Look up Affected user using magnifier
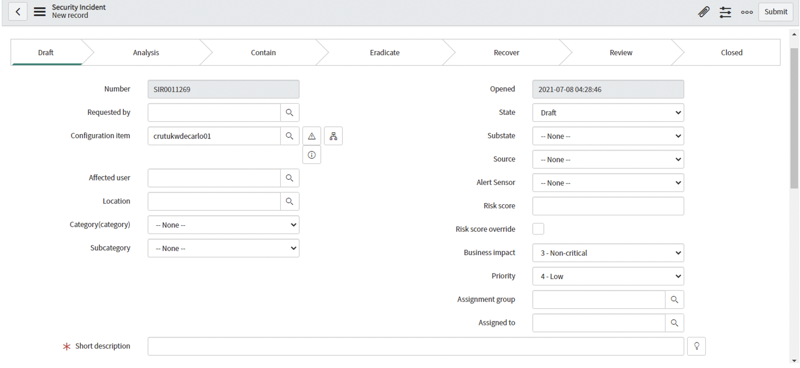Viewport: 800px width, 368px height. [x=289, y=178]
